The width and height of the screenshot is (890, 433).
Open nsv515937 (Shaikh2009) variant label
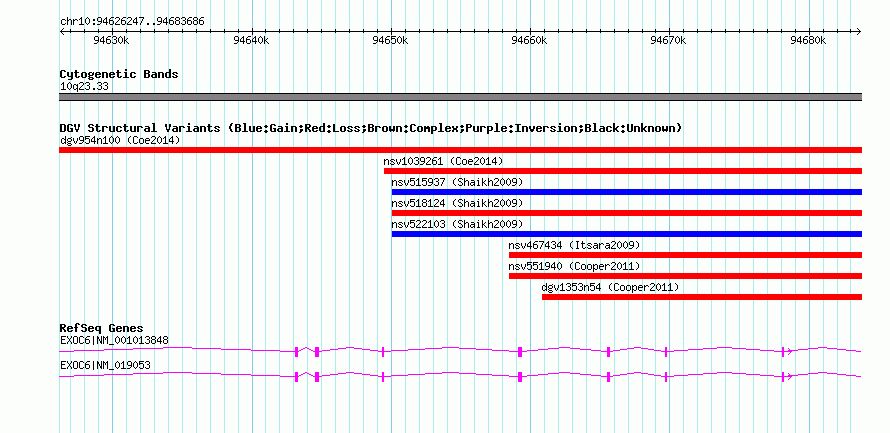pos(457,182)
